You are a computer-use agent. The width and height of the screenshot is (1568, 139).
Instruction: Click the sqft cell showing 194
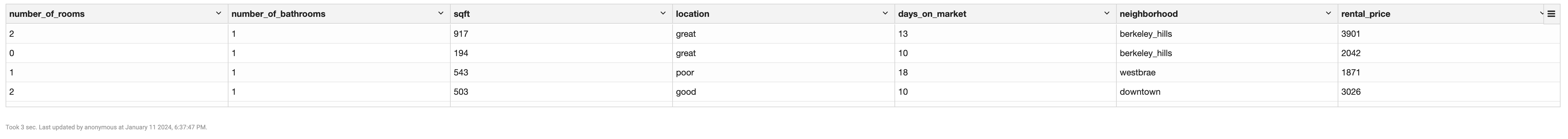click(461, 54)
